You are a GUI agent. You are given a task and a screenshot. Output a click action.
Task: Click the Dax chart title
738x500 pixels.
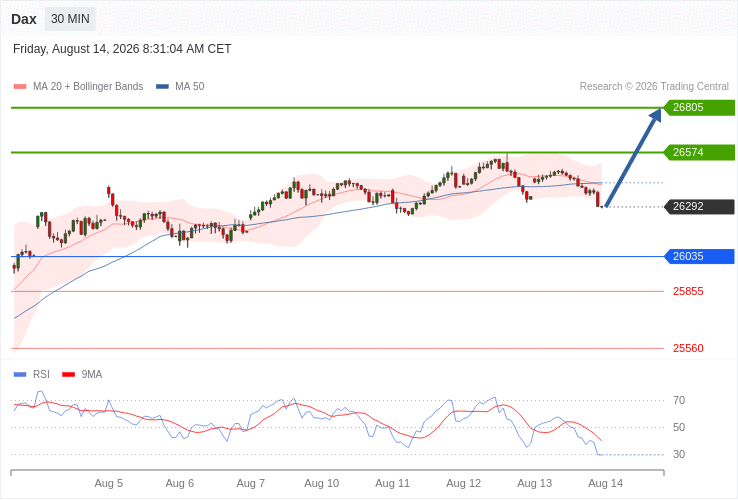[24, 19]
